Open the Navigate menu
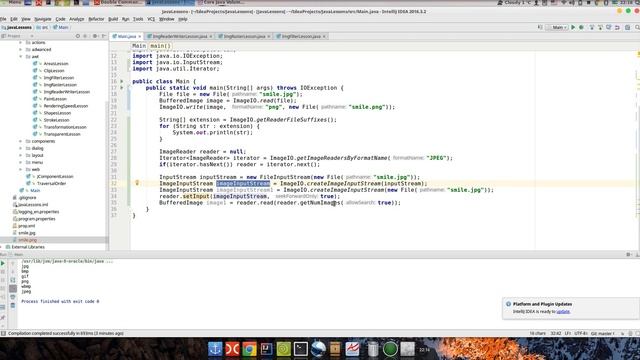The height and width of the screenshot is (360, 640). pyautogui.click(x=42, y=19)
